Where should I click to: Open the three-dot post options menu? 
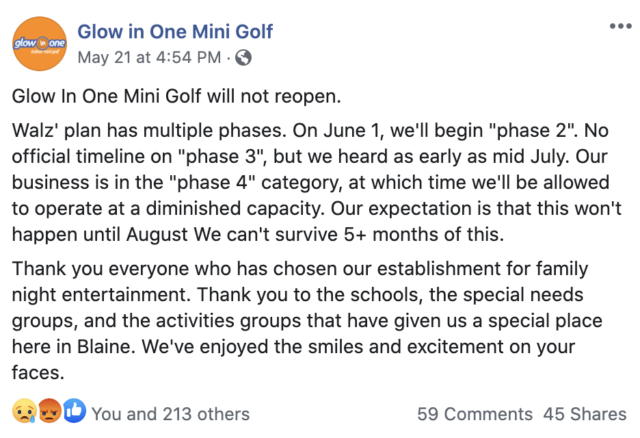tap(620, 24)
